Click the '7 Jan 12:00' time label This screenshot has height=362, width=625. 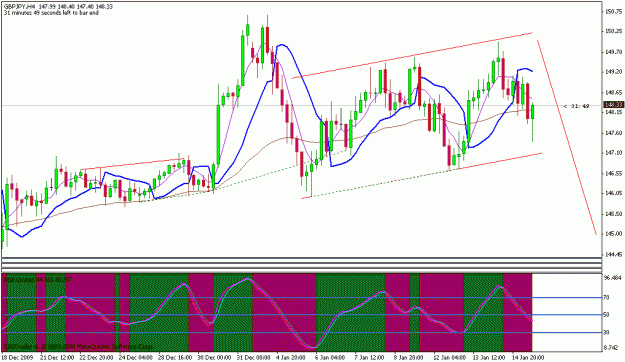click(x=369, y=357)
